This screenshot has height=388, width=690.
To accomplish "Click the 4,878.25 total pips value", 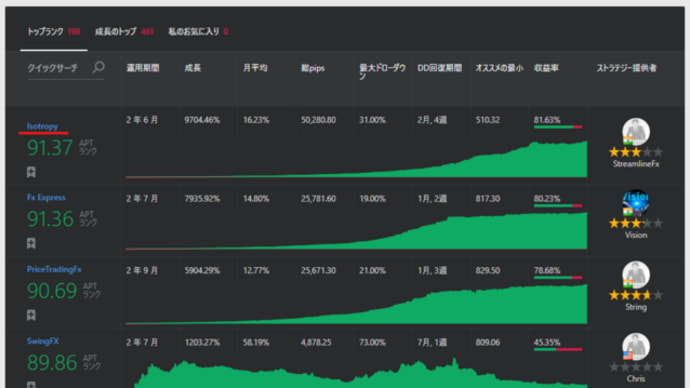I will point(316,342).
